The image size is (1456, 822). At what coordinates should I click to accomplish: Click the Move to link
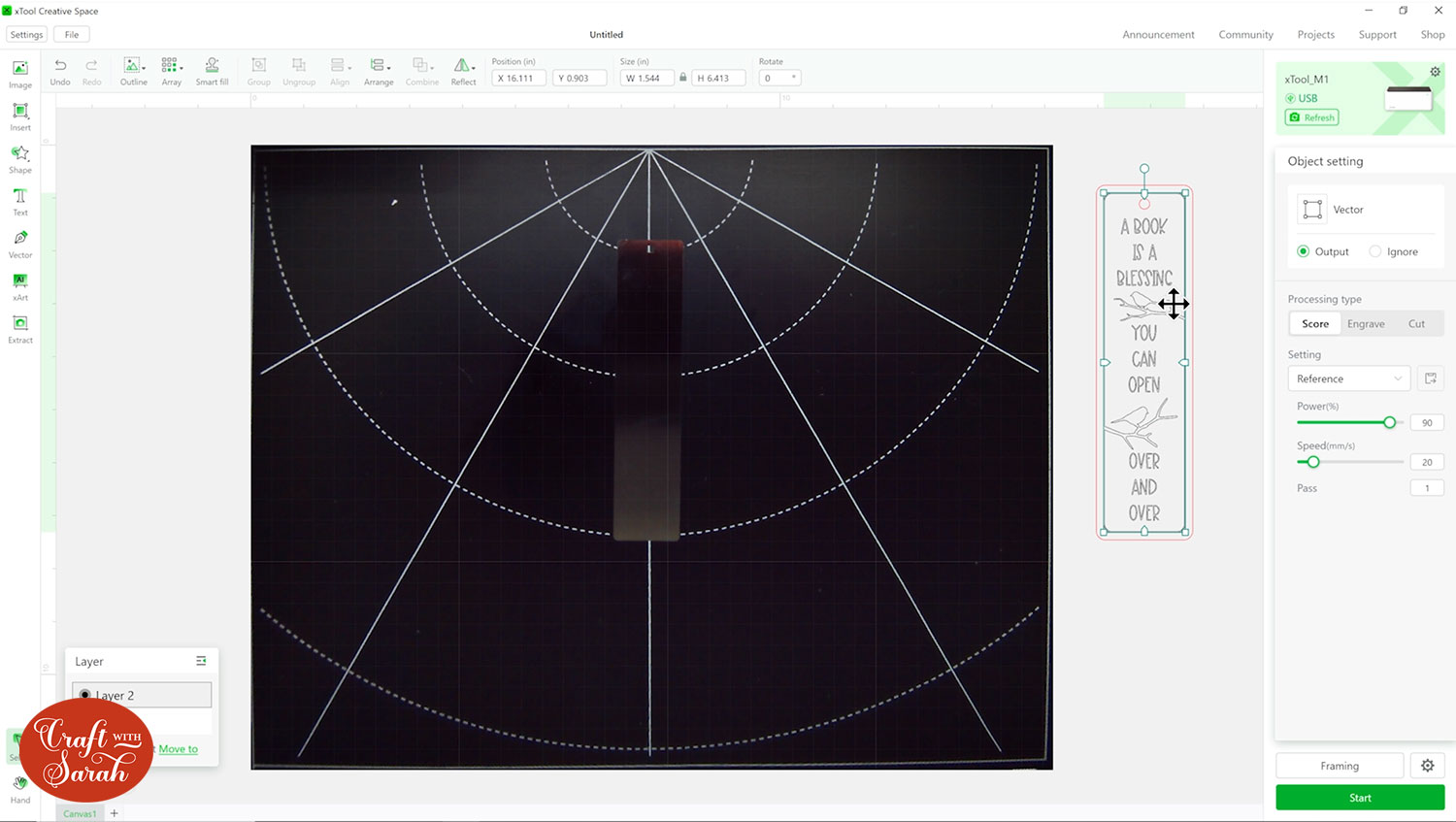[x=178, y=748]
